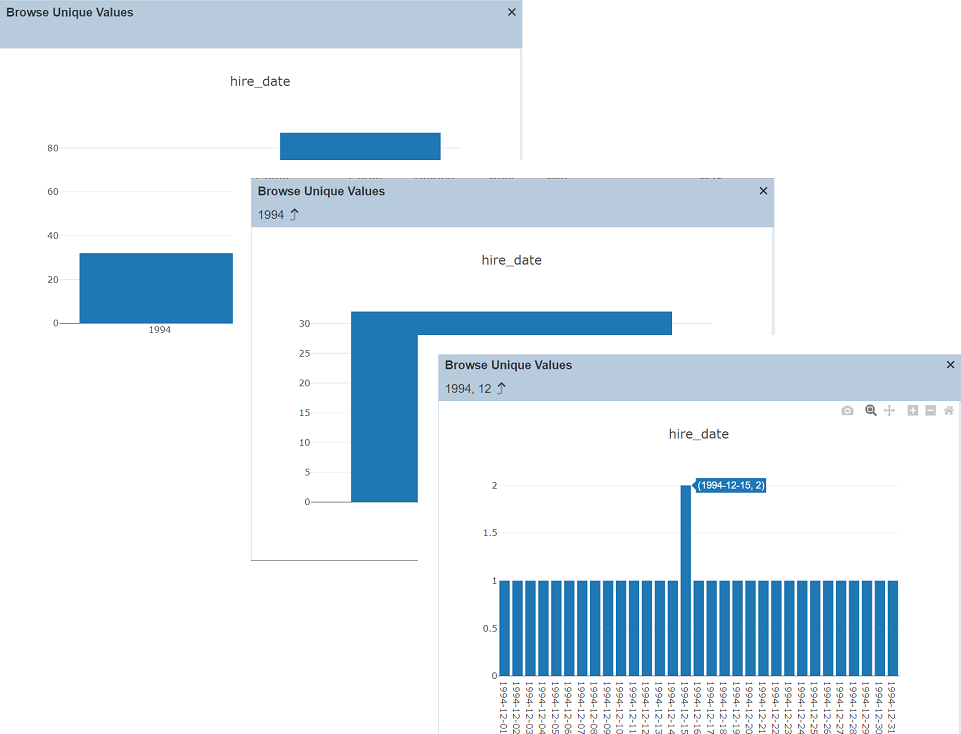Click the tallest bar for 1994-12-15
Image resolution: width=961 pixels, height=734 pixels.
click(x=686, y=580)
